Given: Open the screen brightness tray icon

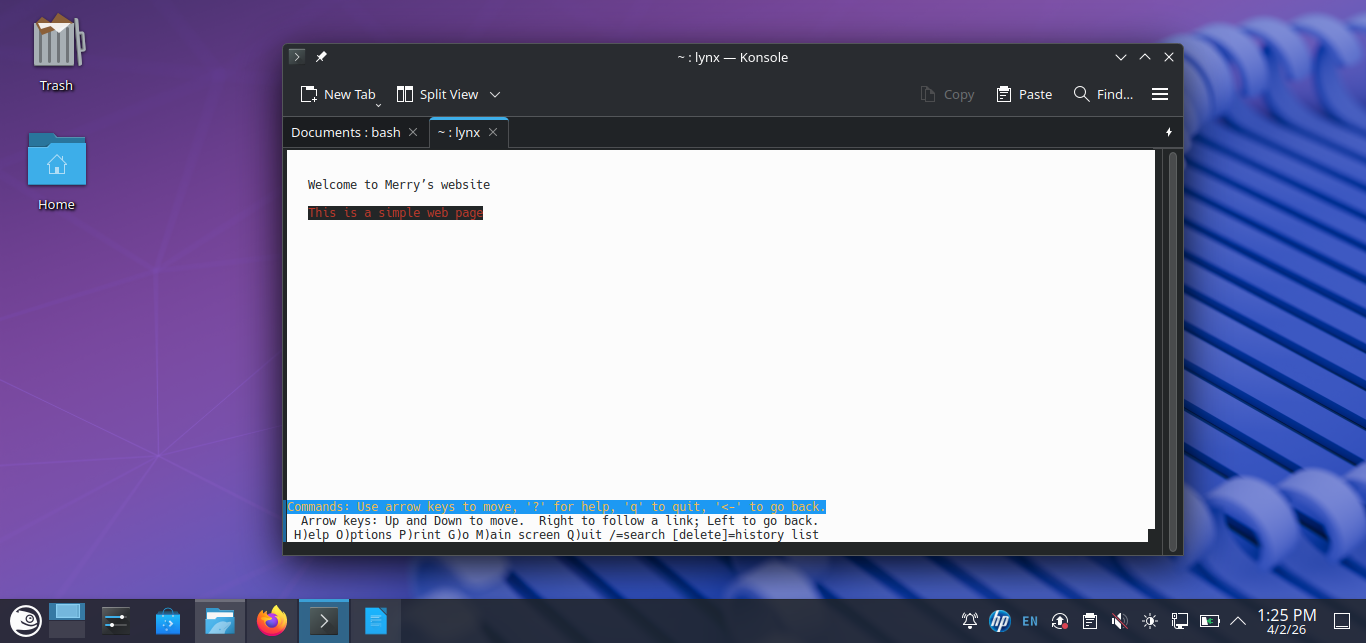Looking at the screenshot, I should click(1150, 621).
